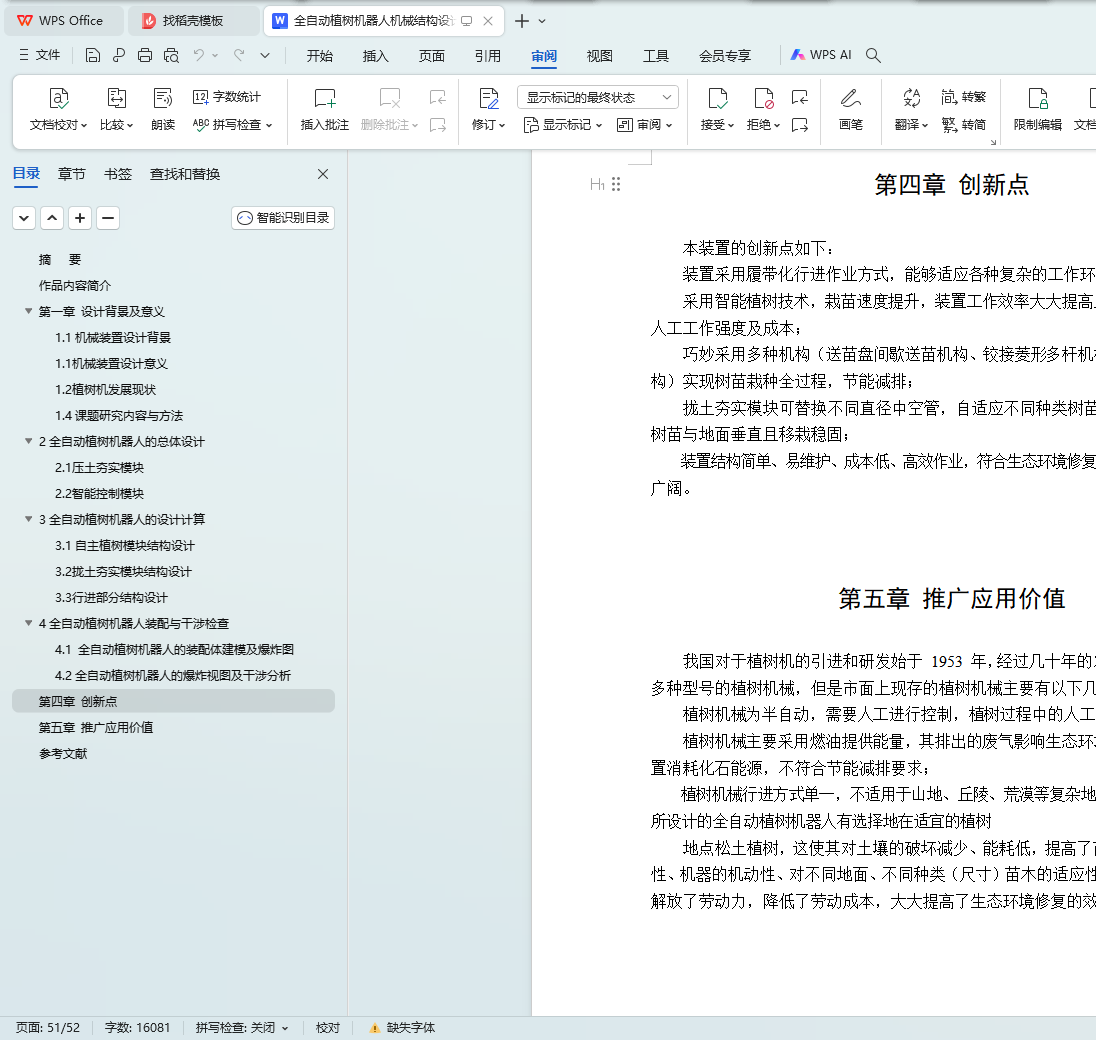Activate the 画笔 pen tool
The width and height of the screenshot is (1096, 1040).
(x=851, y=109)
